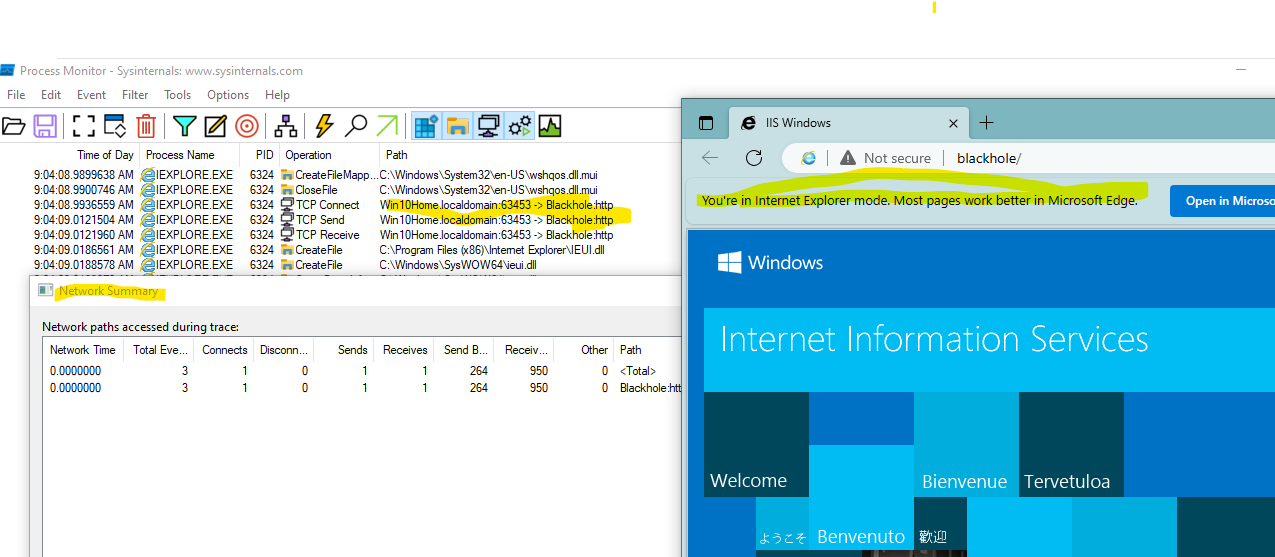Image resolution: width=1275 pixels, height=557 pixels.
Task: Click the Other column header
Action: 583,350
